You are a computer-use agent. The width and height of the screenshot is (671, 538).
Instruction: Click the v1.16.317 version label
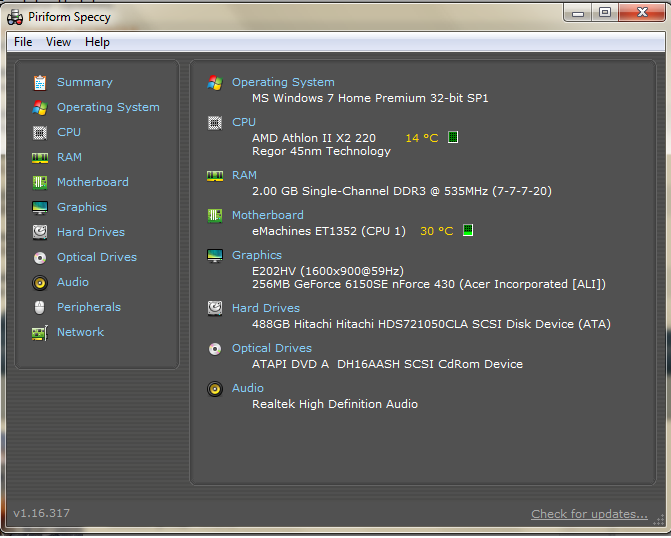(x=42, y=513)
